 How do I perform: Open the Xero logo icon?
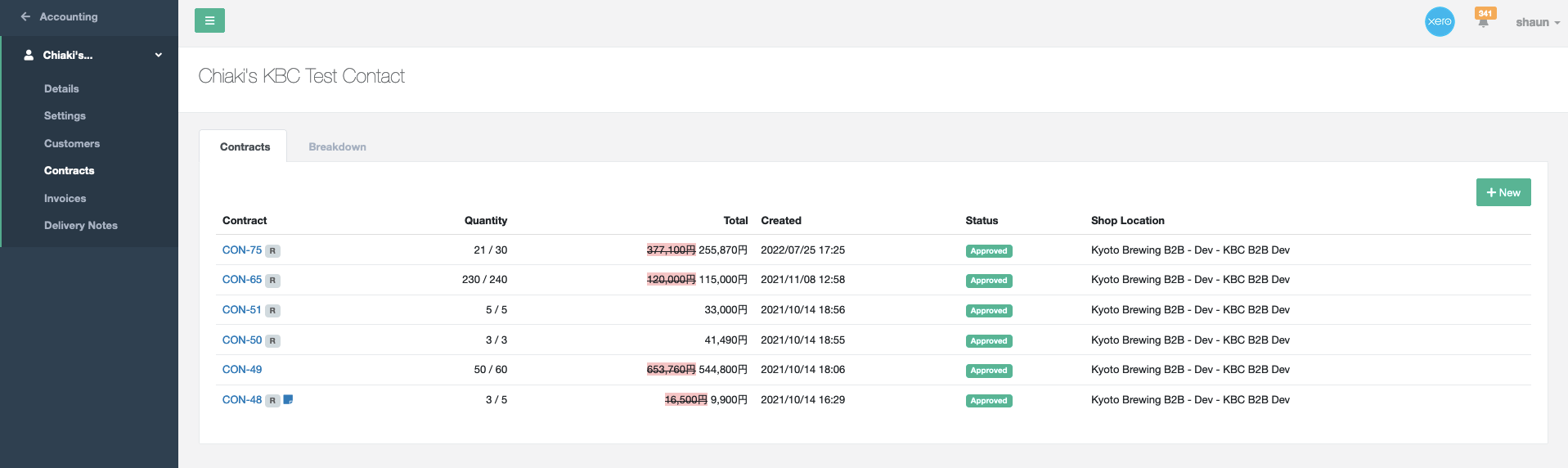(1440, 21)
